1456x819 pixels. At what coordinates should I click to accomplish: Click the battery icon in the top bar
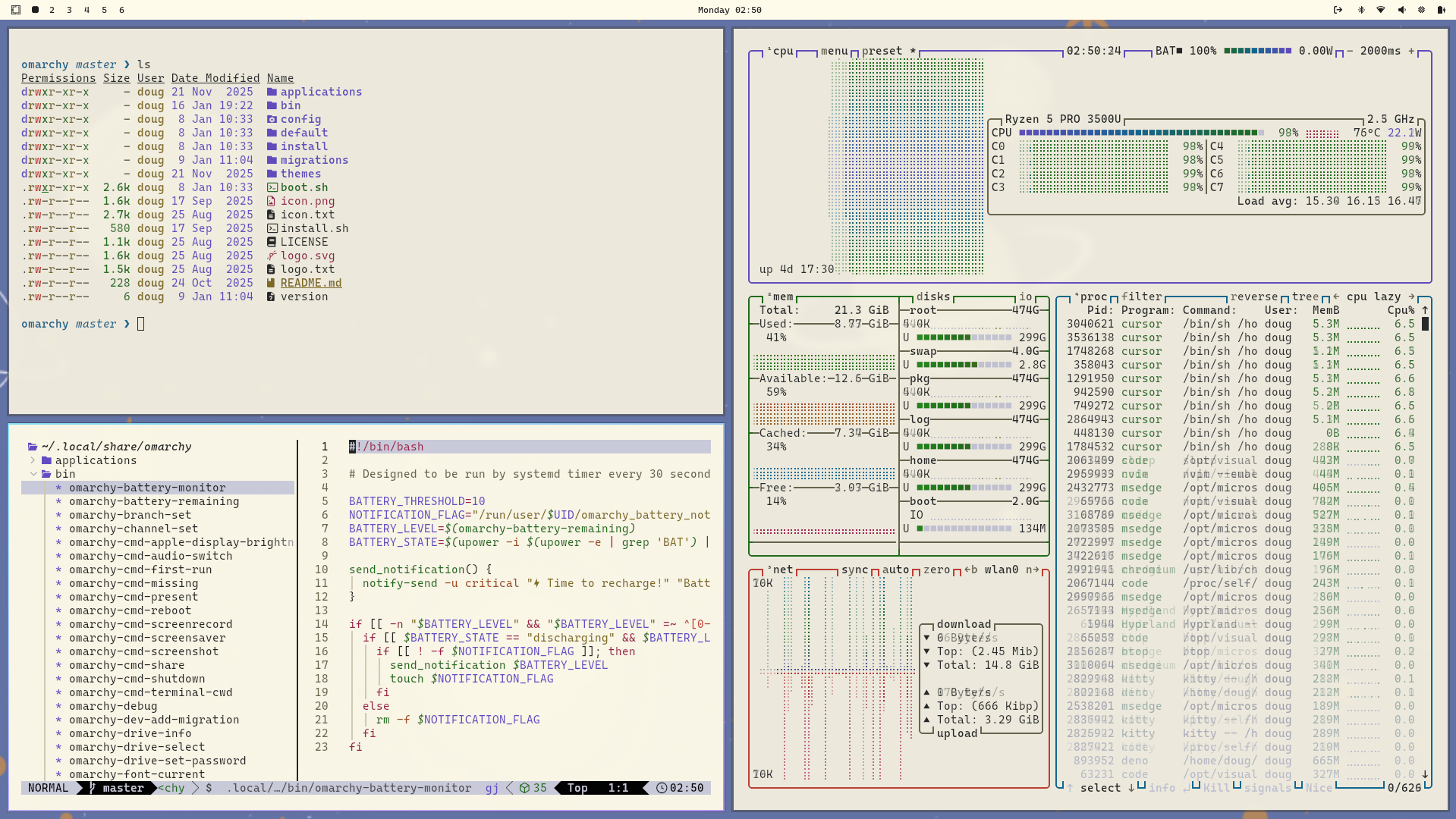(x=1441, y=10)
